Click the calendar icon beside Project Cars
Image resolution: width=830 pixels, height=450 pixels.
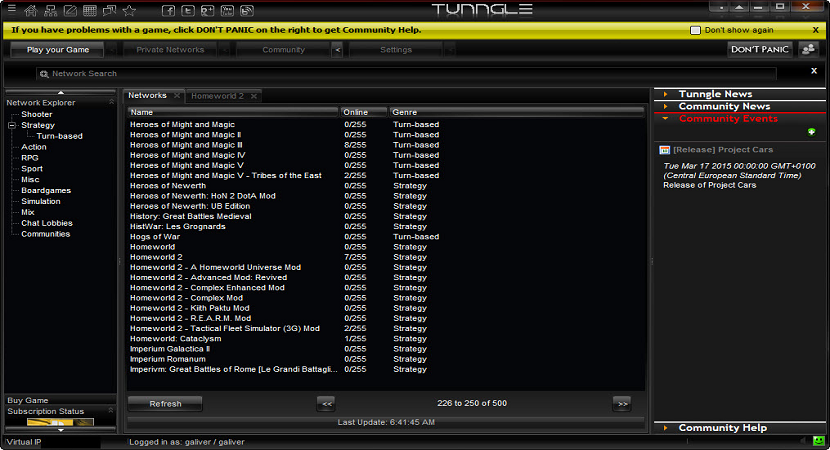tap(664, 150)
